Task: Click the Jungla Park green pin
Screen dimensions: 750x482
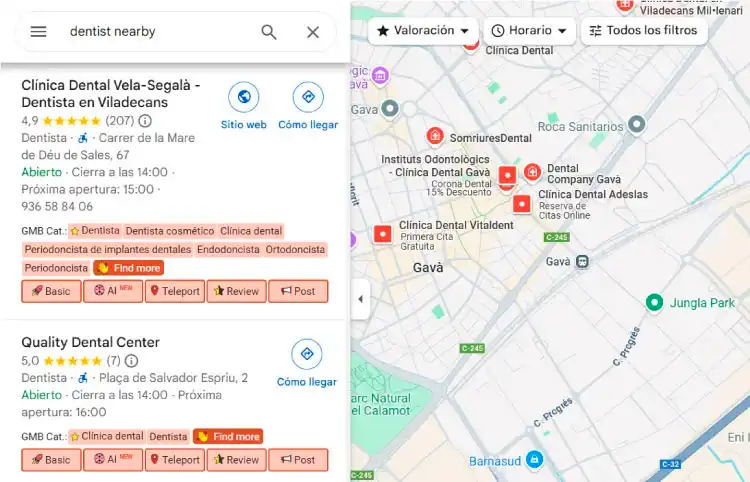Action: 654,303
